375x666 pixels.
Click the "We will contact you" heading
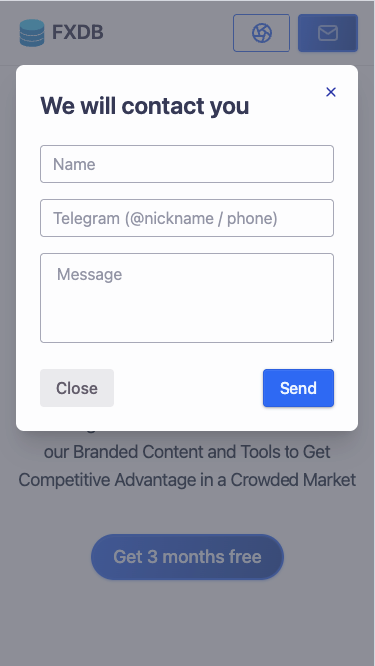(x=145, y=106)
